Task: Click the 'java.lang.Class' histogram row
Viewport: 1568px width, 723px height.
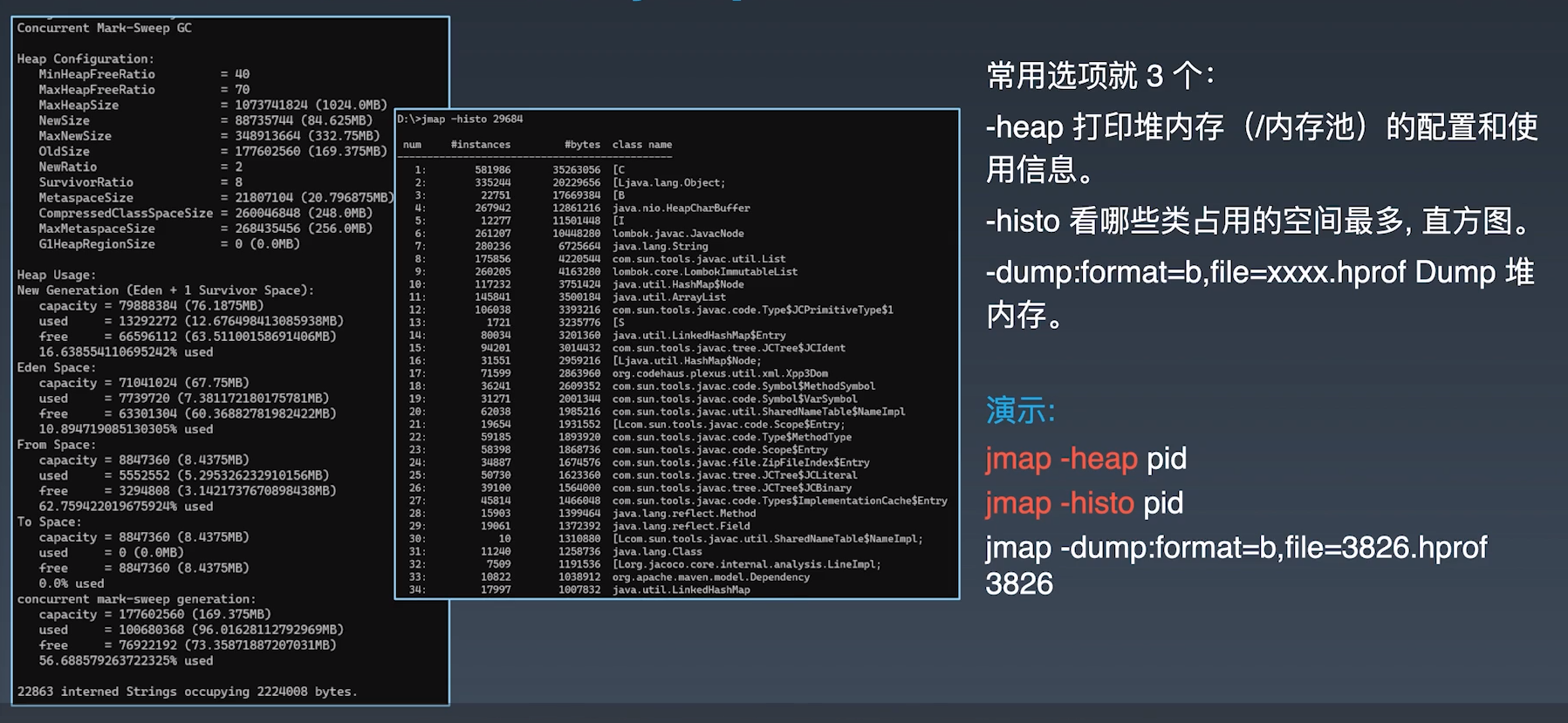Action: pos(555,551)
